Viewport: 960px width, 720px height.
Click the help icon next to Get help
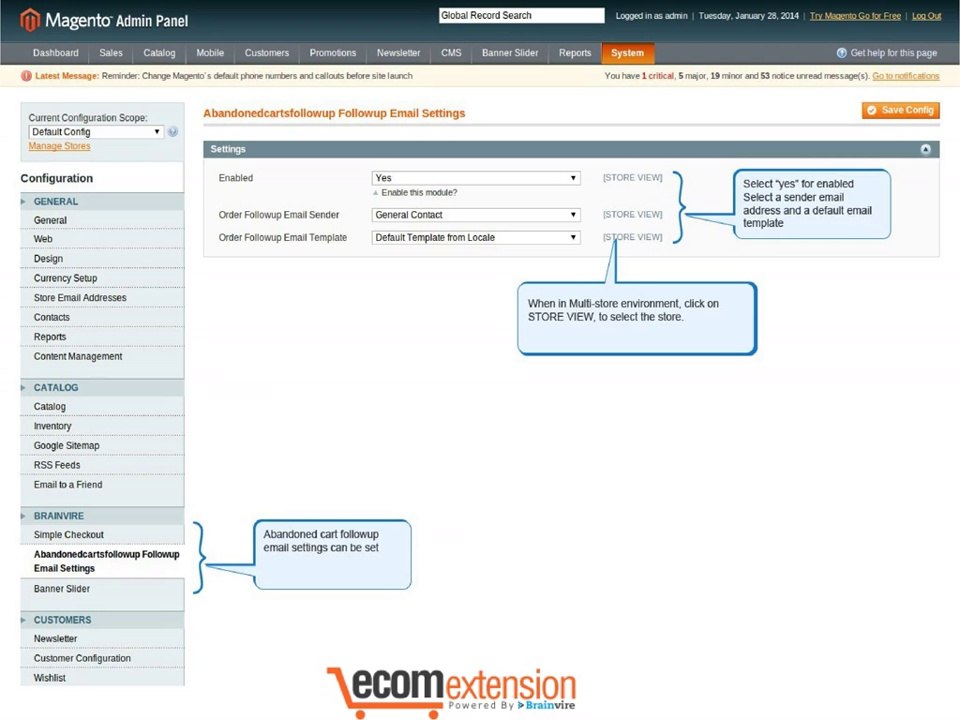point(842,53)
